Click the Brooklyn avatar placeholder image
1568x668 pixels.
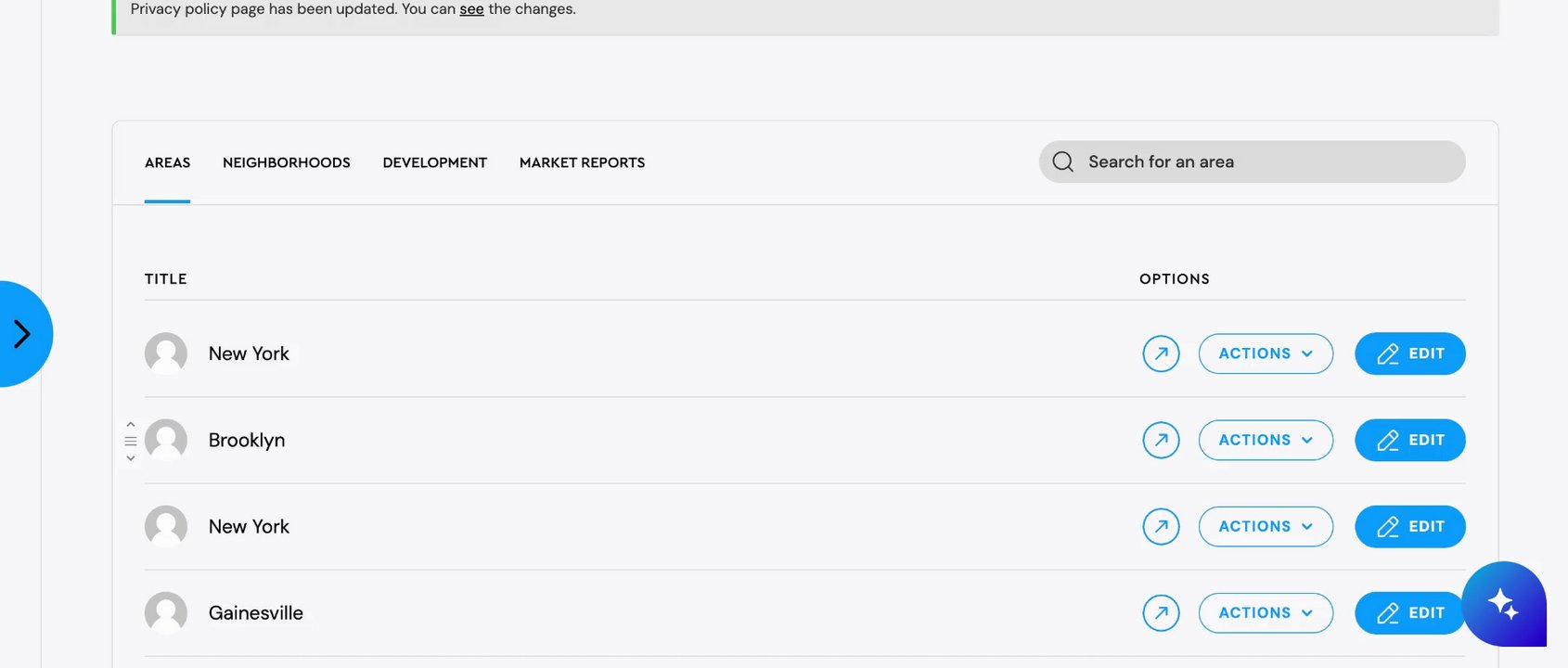[166, 440]
